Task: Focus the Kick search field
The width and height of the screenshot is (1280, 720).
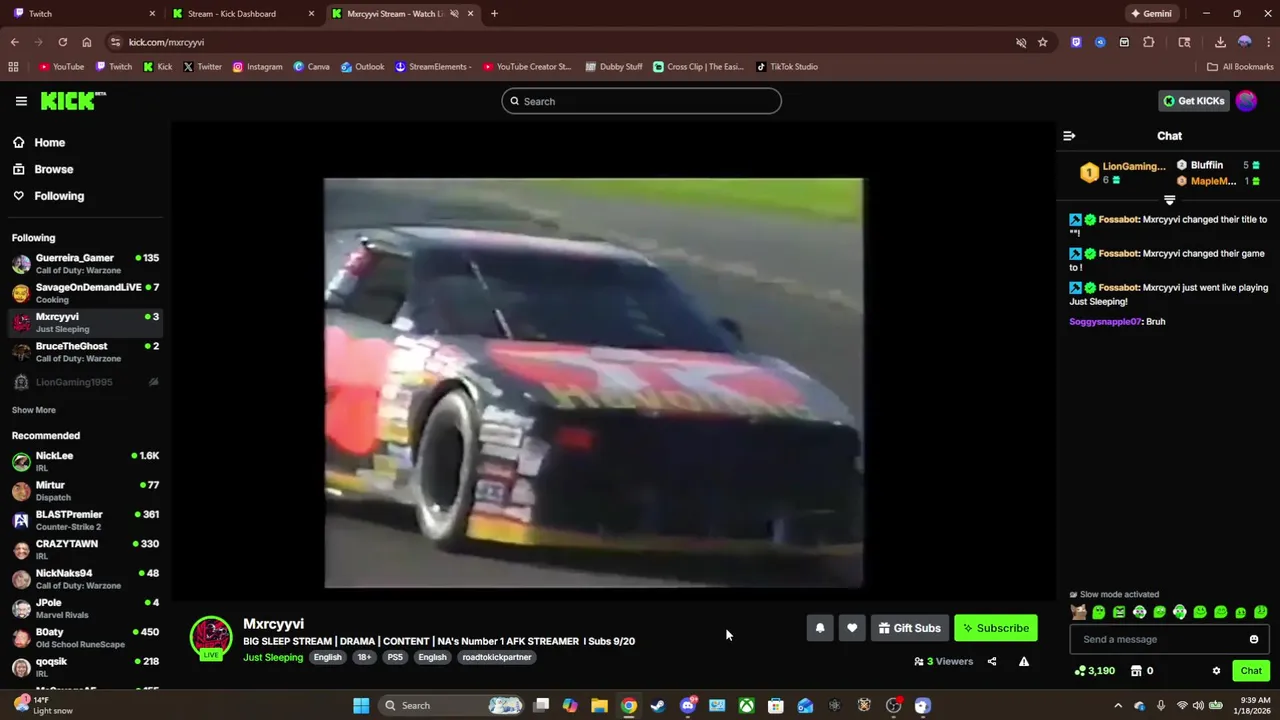Action: point(641,101)
